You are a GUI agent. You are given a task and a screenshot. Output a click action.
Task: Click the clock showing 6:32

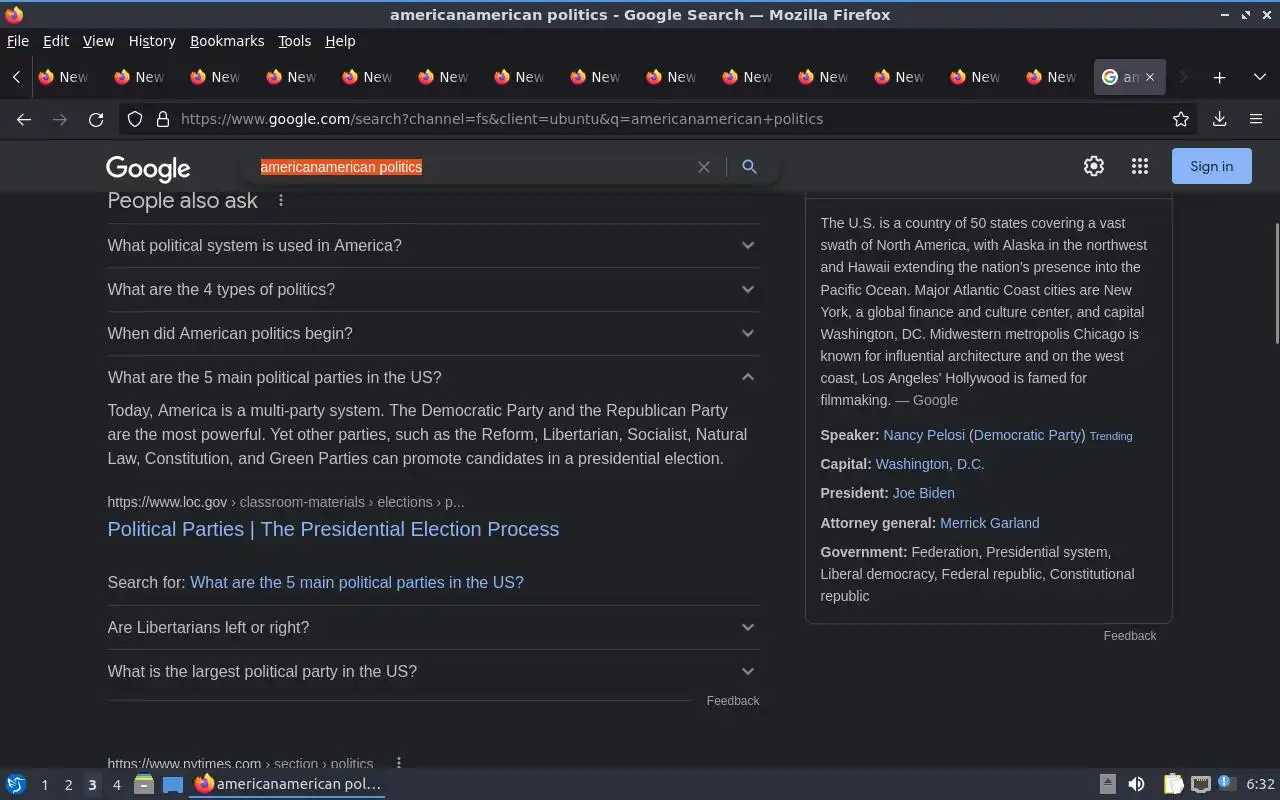(x=1260, y=785)
